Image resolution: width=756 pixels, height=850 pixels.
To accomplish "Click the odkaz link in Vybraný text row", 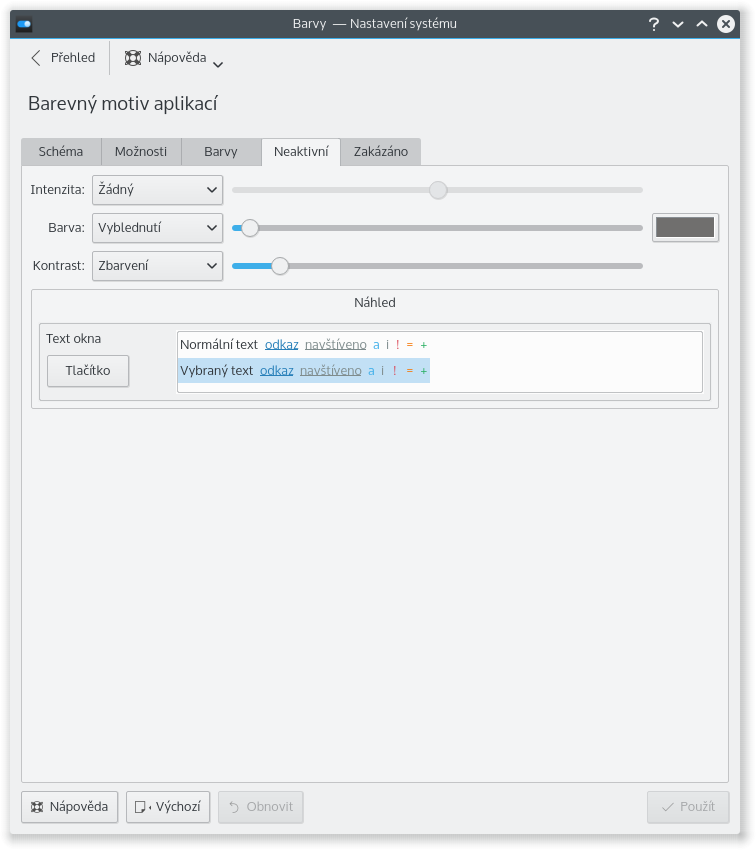I will click(276, 371).
